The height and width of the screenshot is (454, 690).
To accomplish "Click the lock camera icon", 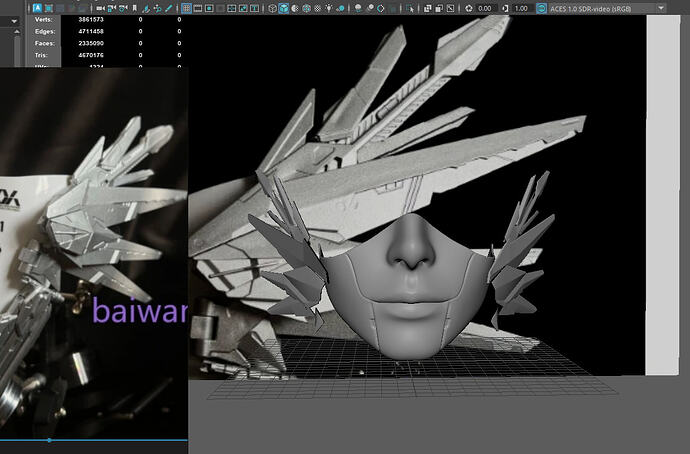I will [x=111, y=8].
